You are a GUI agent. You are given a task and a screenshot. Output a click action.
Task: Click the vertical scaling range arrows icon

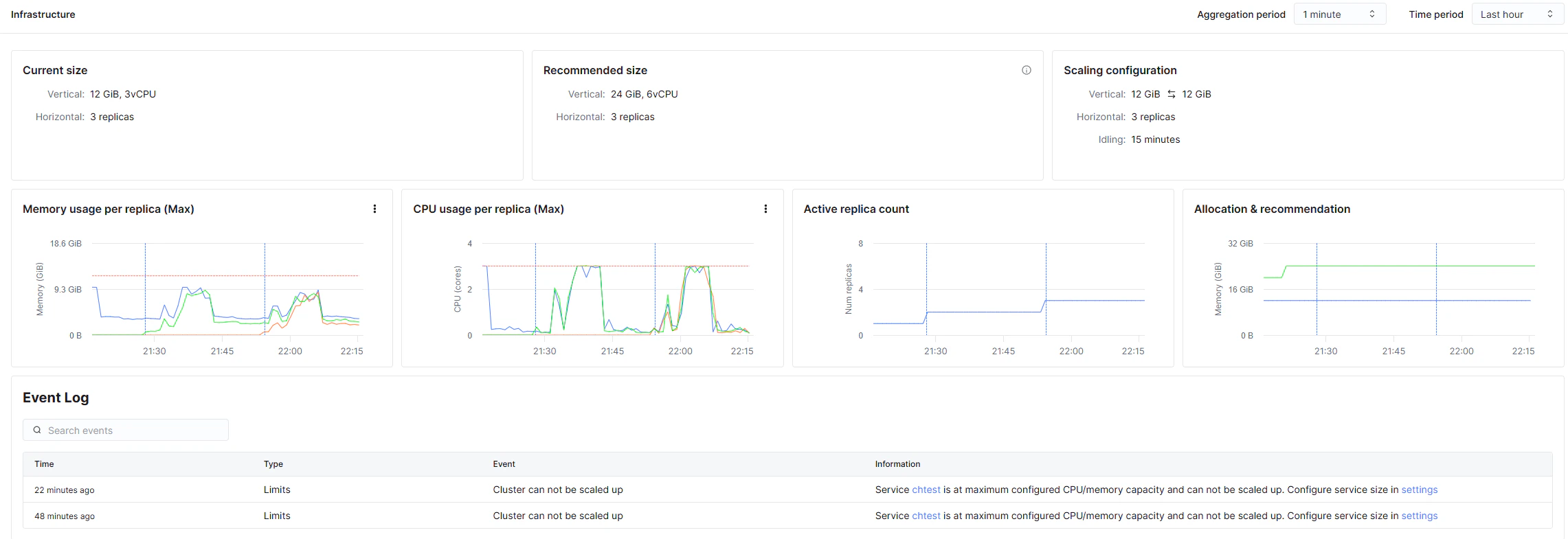pyautogui.click(x=1171, y=94)
